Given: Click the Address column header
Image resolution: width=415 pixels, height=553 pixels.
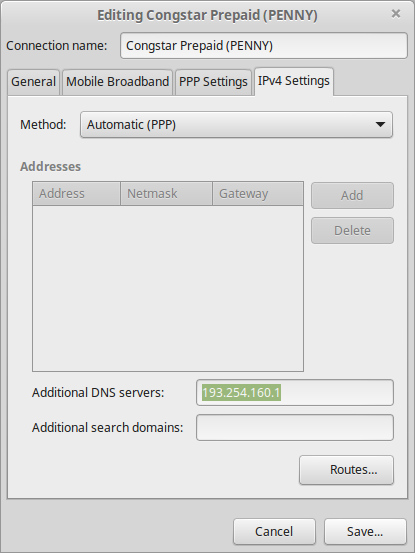Looking at the screenshot, I should tap(77, 194).
